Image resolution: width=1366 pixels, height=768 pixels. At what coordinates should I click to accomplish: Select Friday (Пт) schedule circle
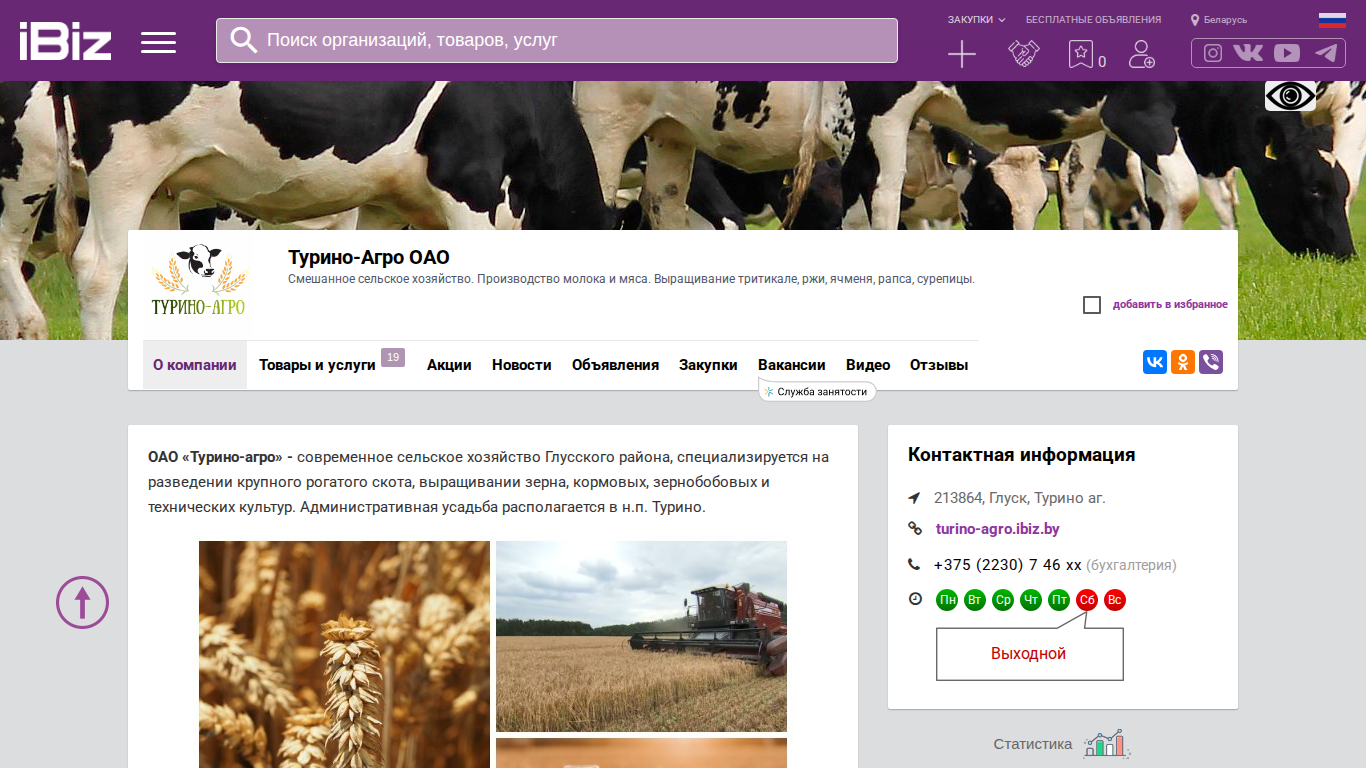click(x=1059, y=600)
